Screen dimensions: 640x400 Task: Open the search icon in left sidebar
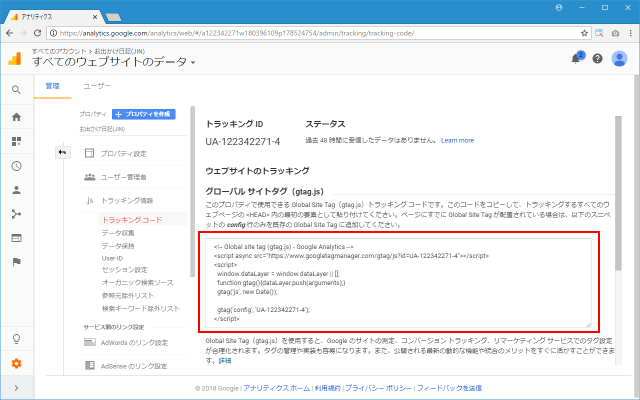[x=16, y=90]
